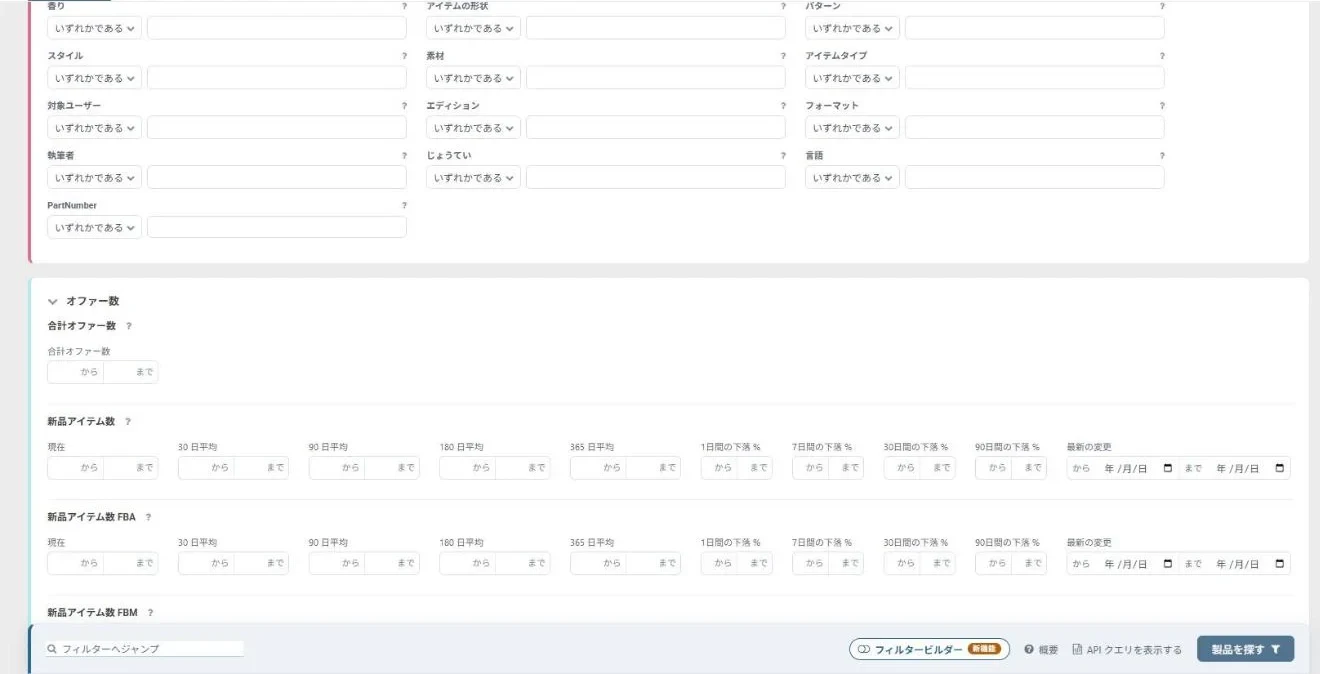Open help for 新品アイテム数 FBM heading
Viewport: 1320px width, 674px height.
pyautogui.click(x=150, y=613)
